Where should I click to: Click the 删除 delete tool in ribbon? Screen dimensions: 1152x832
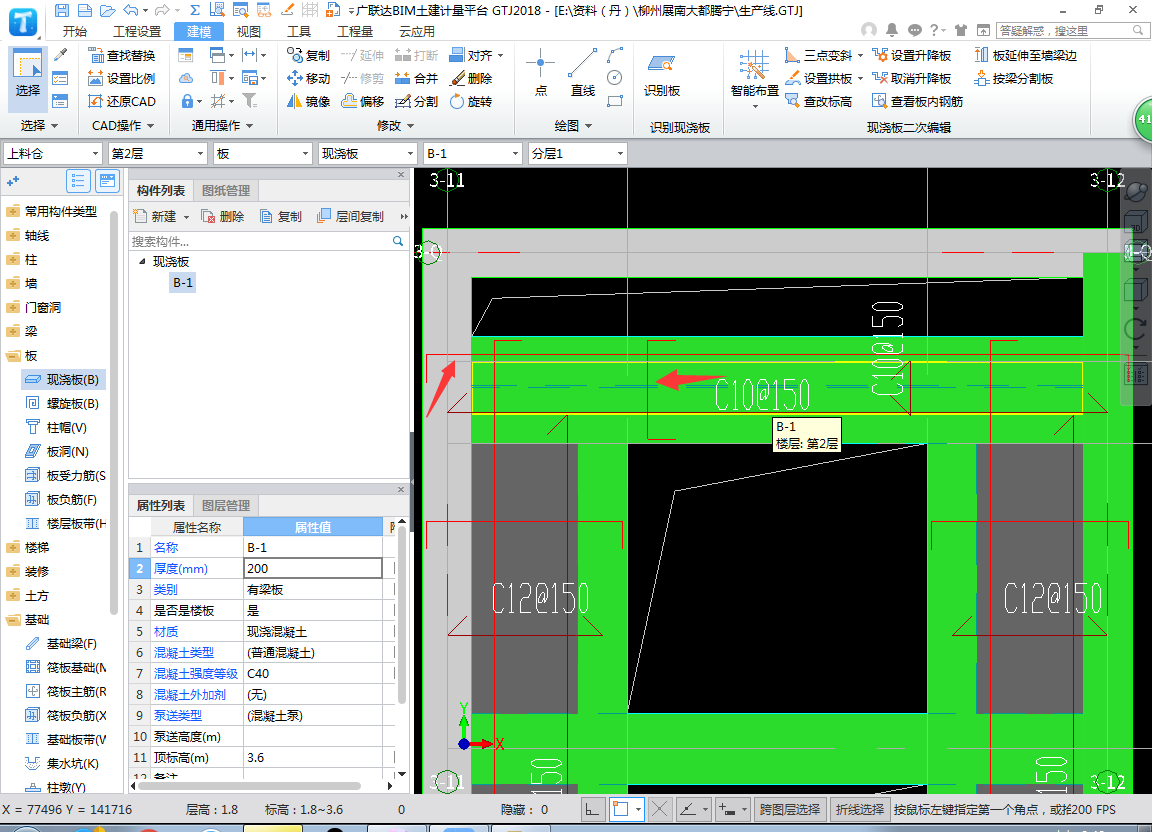pos(471,79)
